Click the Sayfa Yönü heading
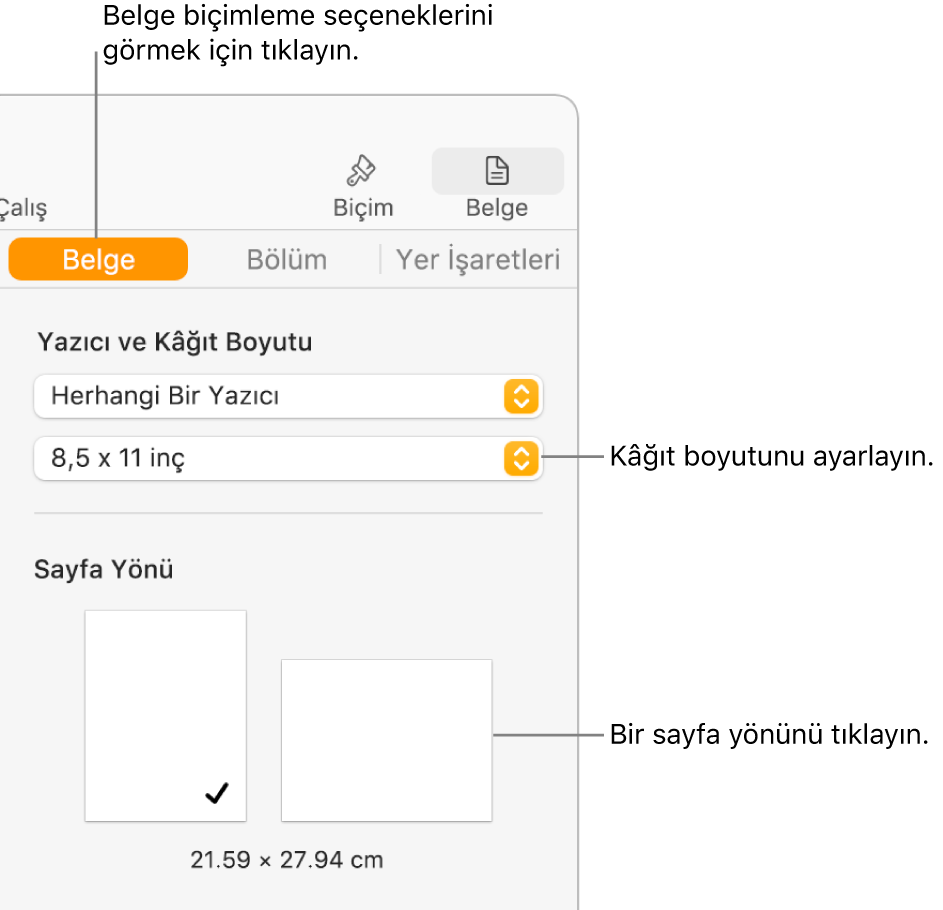 click(103, 569)
